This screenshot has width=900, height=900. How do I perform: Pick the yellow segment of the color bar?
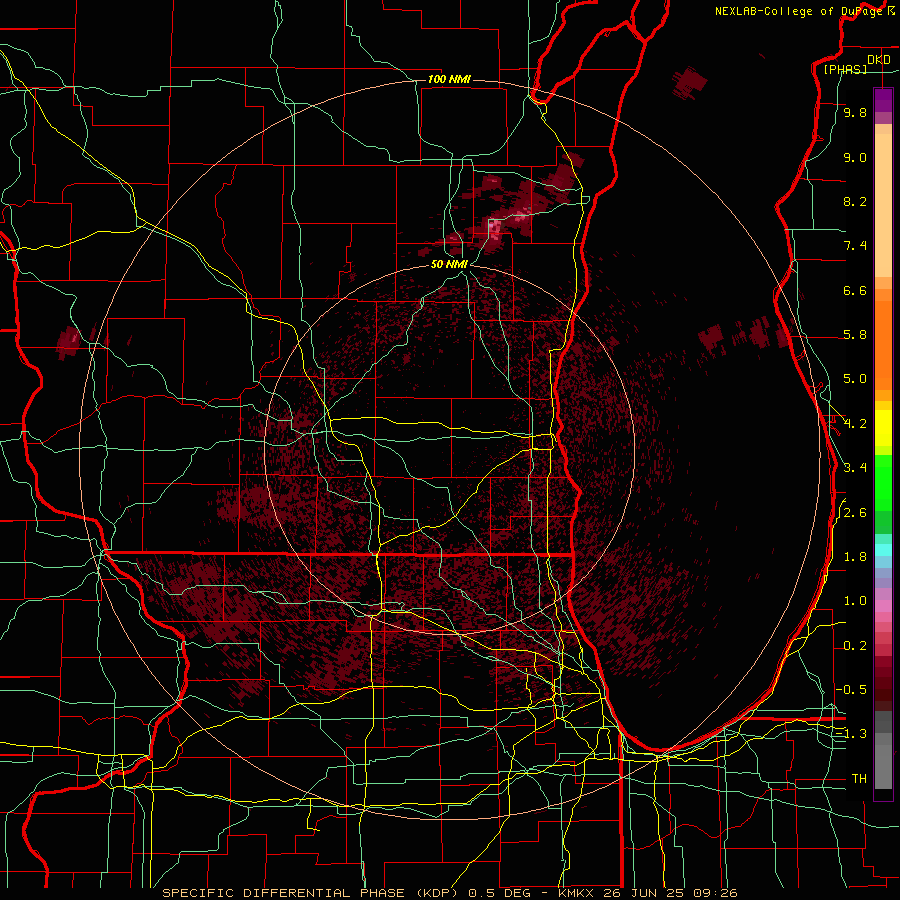(x=883, y=428)
